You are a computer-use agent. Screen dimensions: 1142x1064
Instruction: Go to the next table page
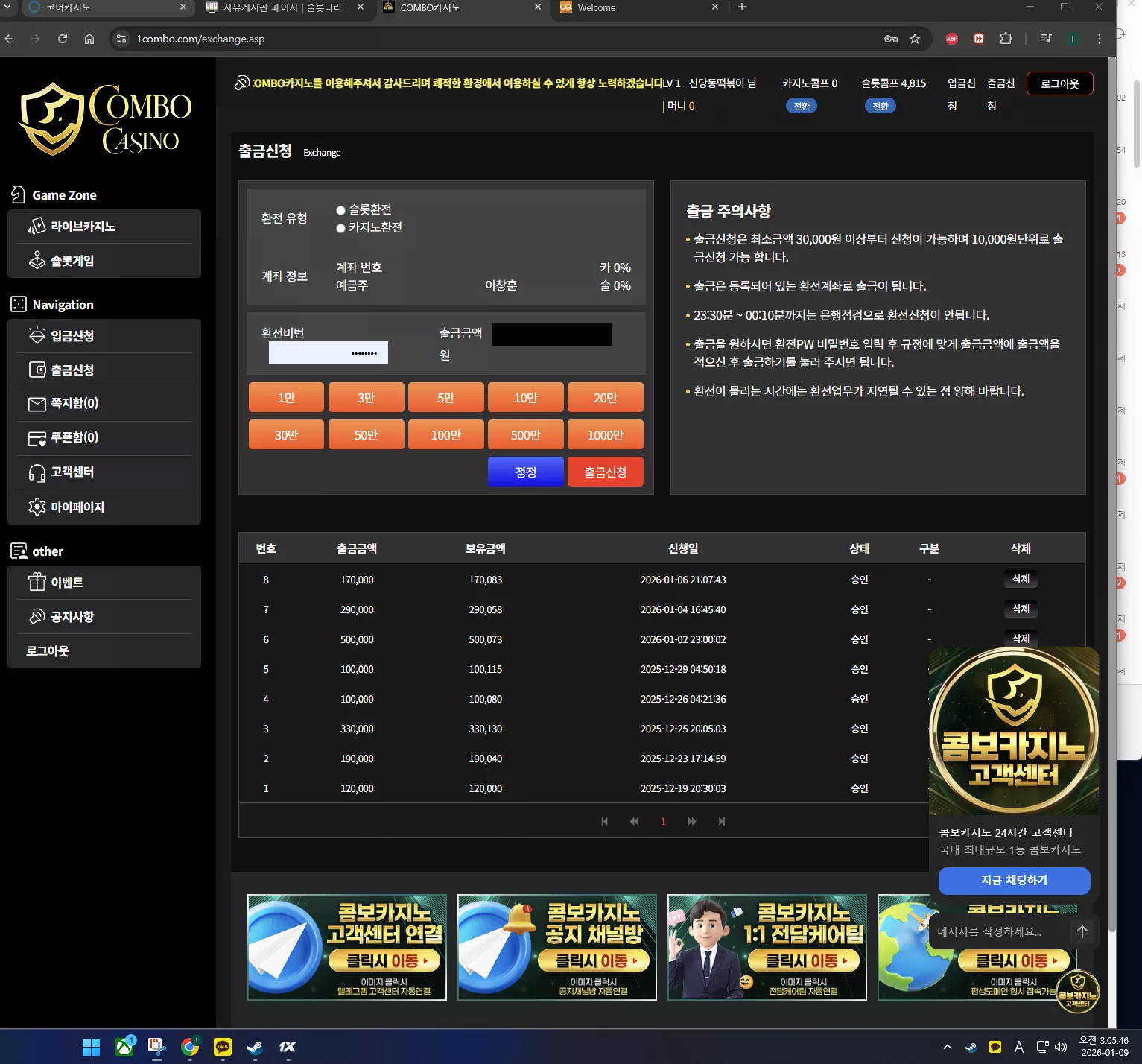(692, 821)
